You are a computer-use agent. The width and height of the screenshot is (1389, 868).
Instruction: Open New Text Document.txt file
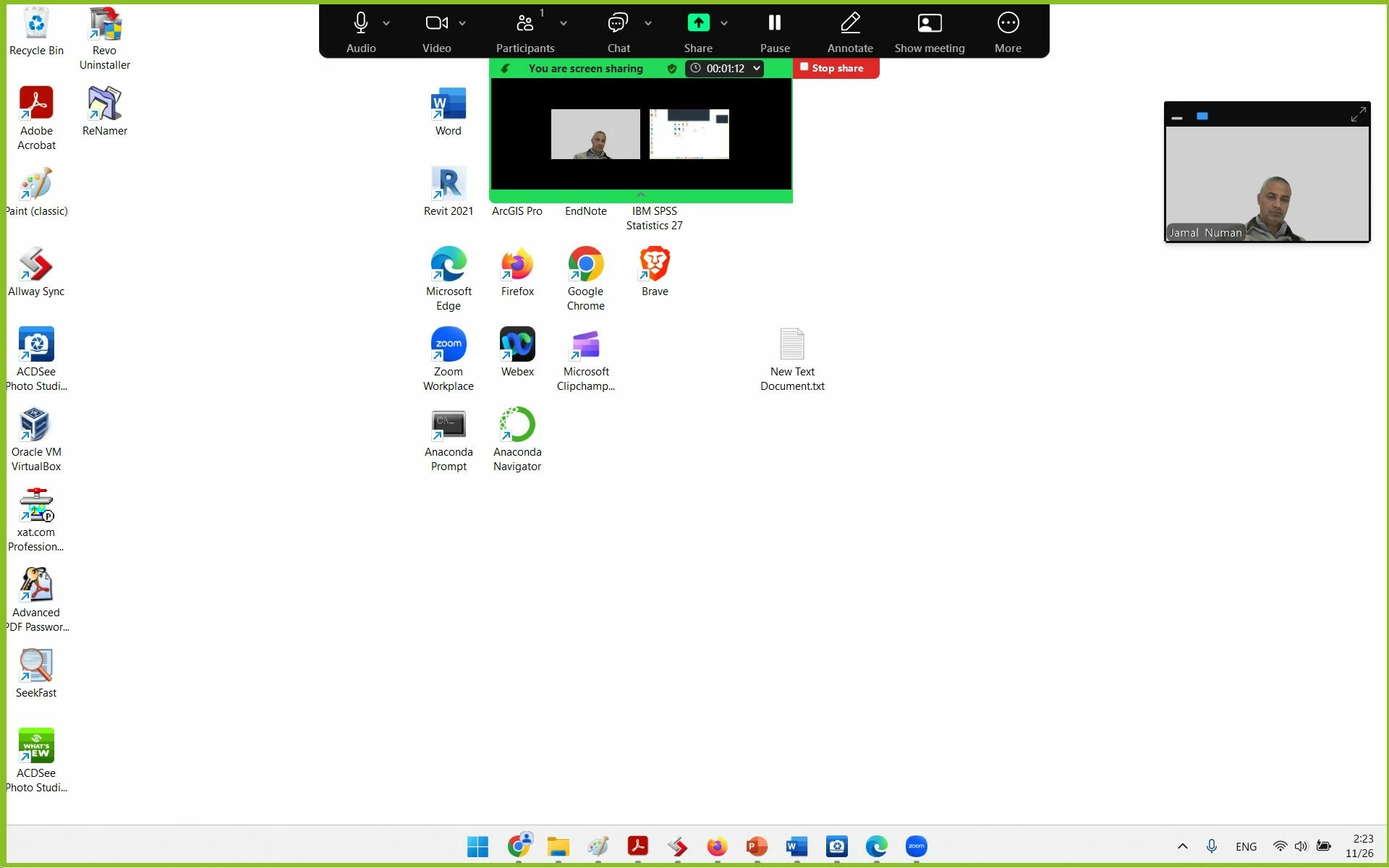[x=791, y=345]
